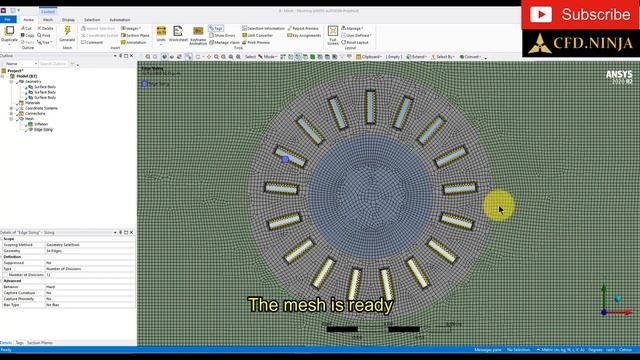The width and height of the screenshot is (640, 360).
Task: Switch to the Context ribbon tab
Action: point(48,11)
